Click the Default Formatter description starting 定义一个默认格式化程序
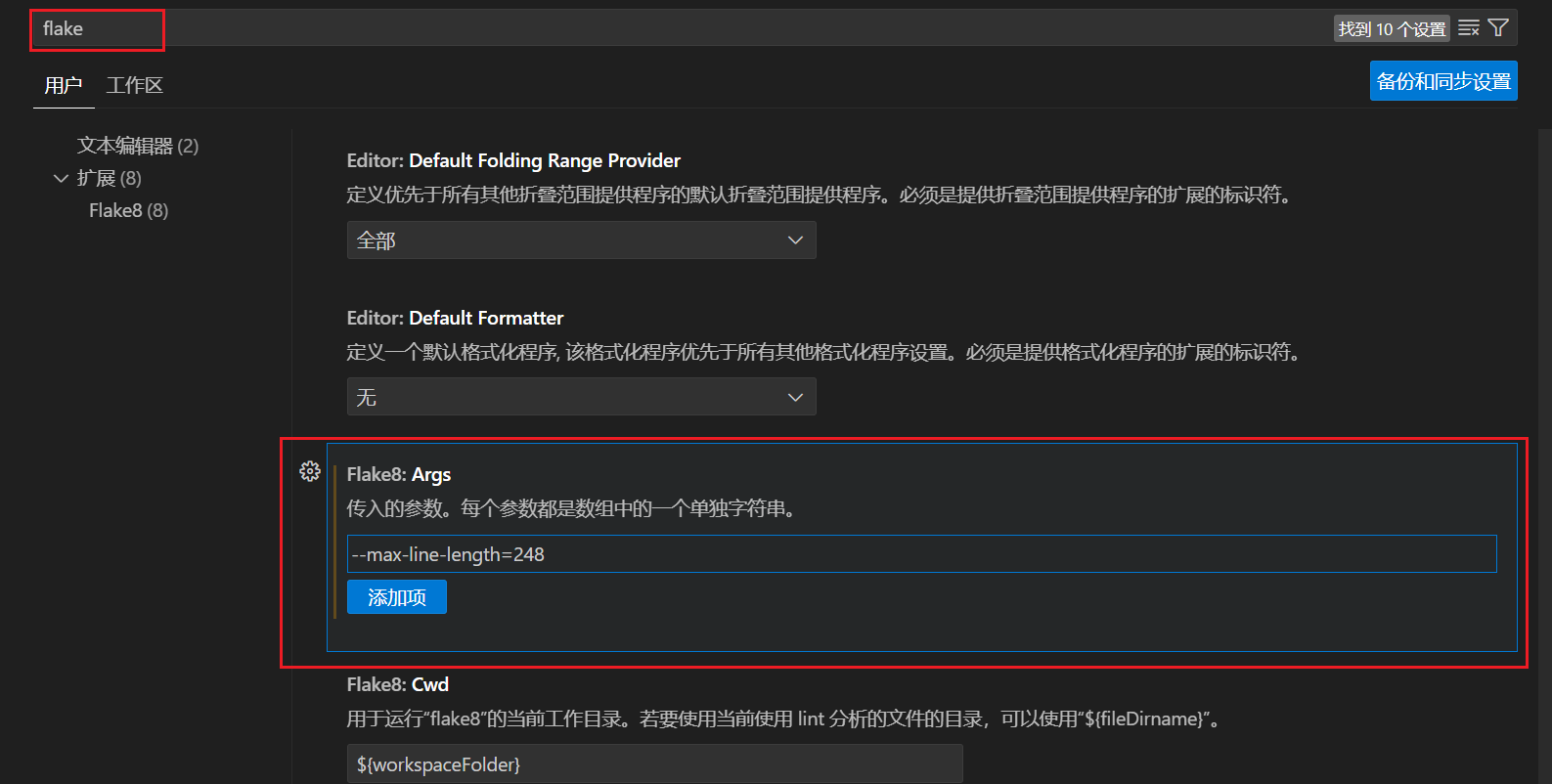 [x=825, y=352]
